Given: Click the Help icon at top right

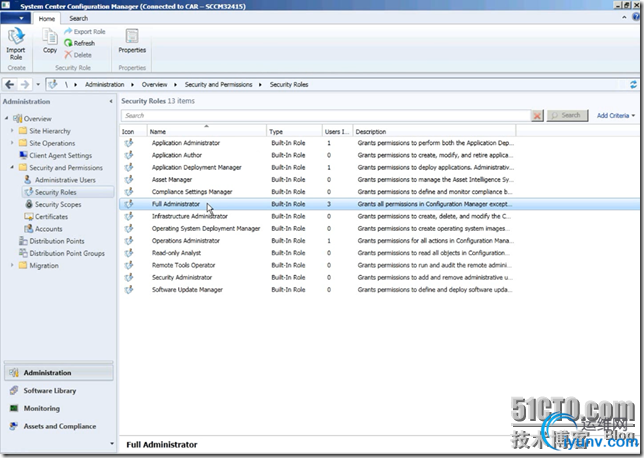Looking at the screenshot, I should 636,17.
